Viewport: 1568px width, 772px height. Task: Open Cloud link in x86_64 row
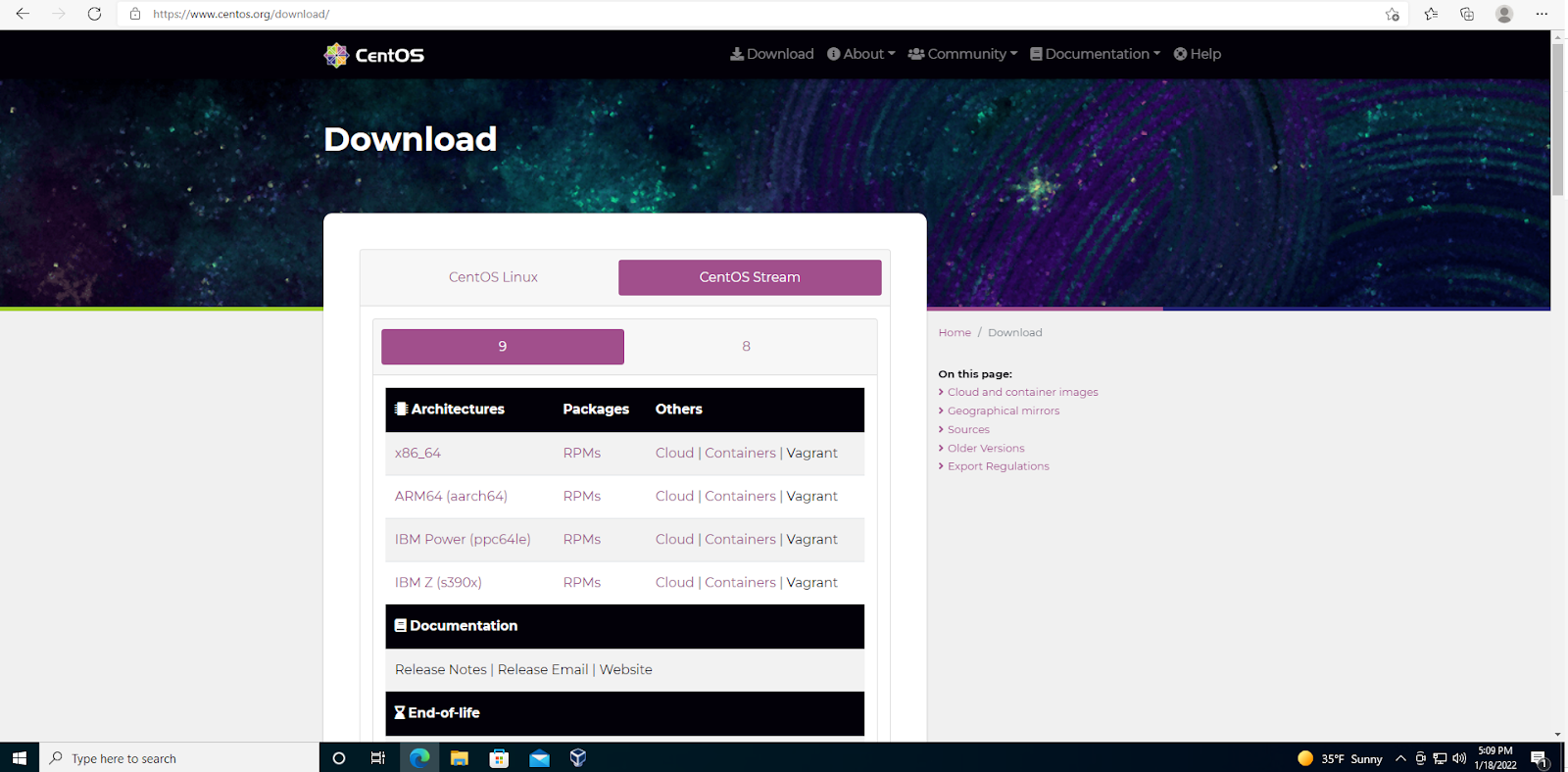674,453
